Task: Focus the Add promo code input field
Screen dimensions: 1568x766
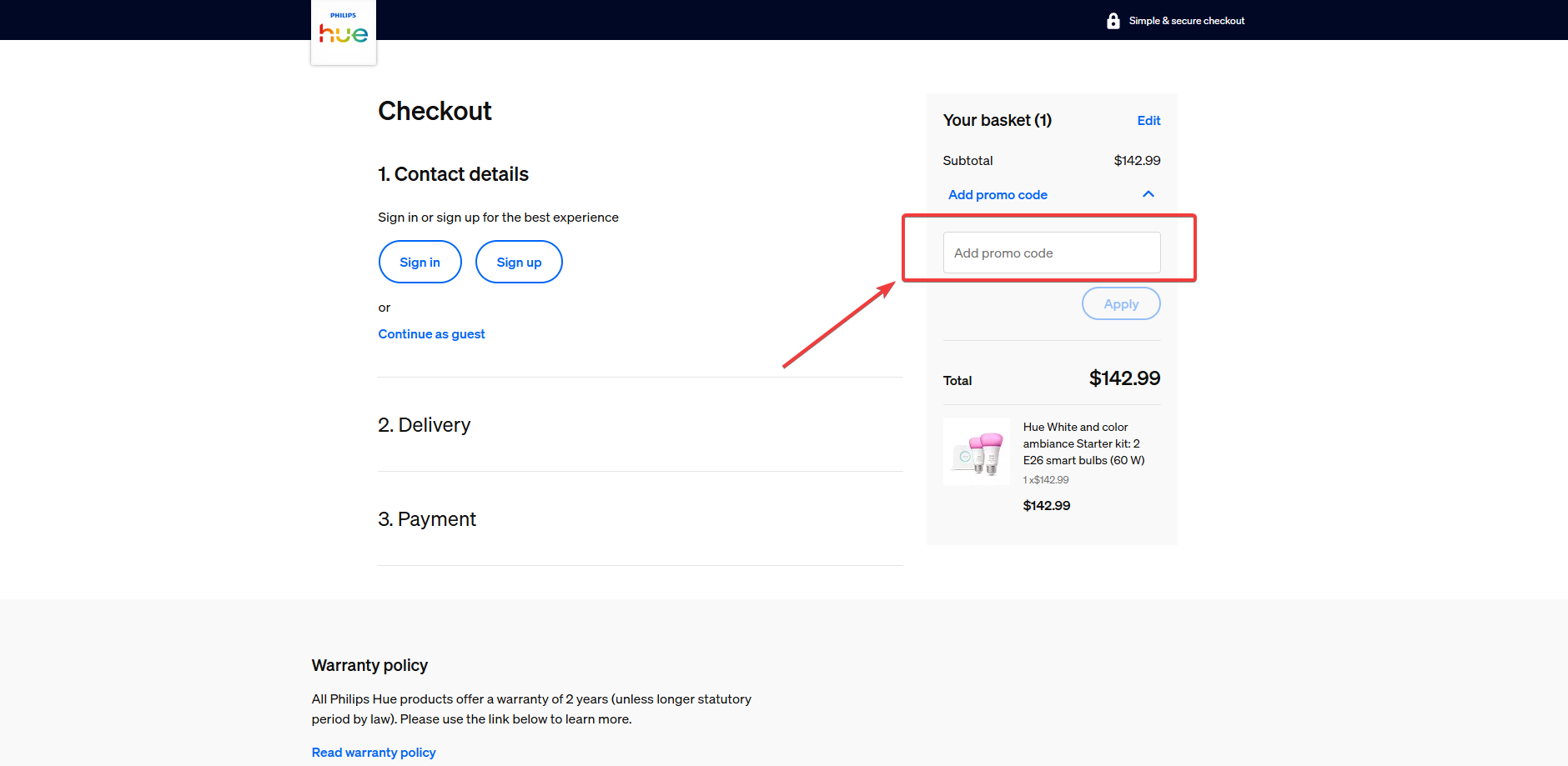Action: tap(1052, 253)
